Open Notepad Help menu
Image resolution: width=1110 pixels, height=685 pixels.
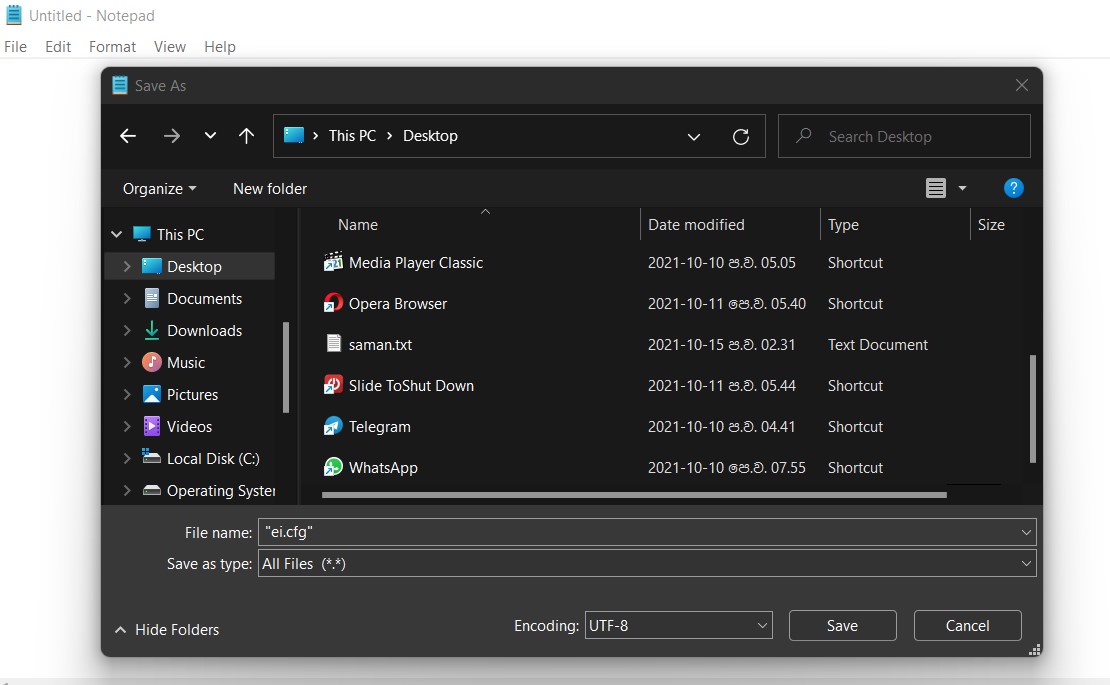click(x=219, y=47)
